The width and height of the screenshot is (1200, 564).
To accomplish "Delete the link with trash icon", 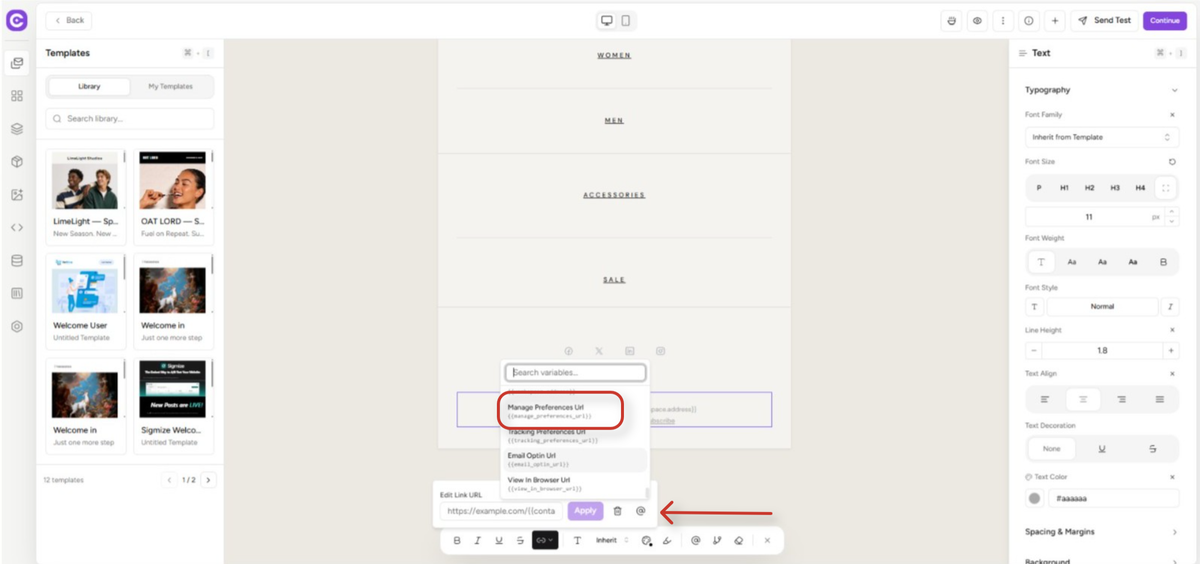I will [617, 511].
